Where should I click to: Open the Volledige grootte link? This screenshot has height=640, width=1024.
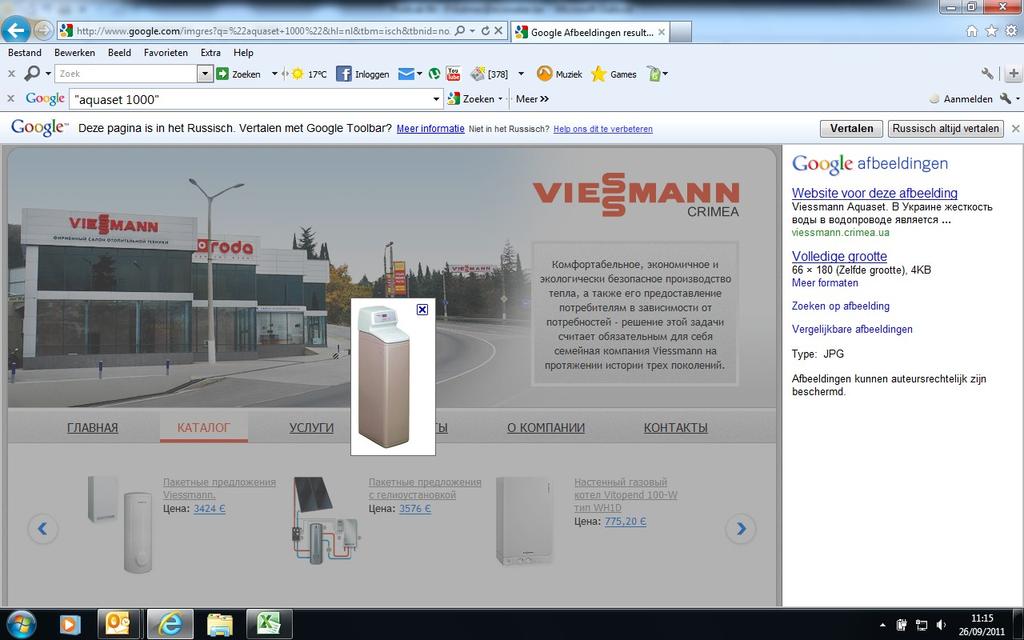(x=839, y=256)
